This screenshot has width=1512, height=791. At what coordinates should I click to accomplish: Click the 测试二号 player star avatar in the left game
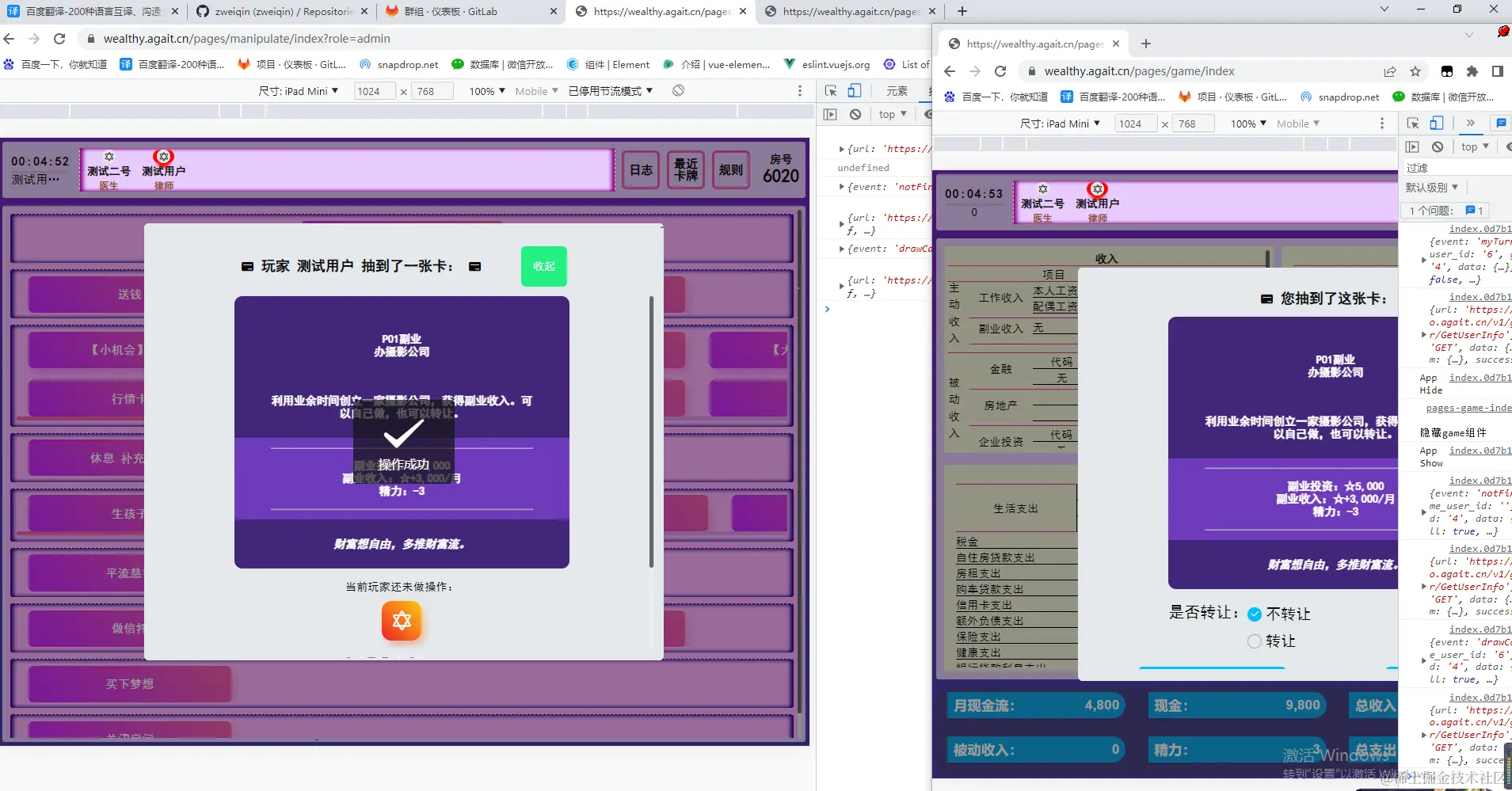[x=109, y=157]
